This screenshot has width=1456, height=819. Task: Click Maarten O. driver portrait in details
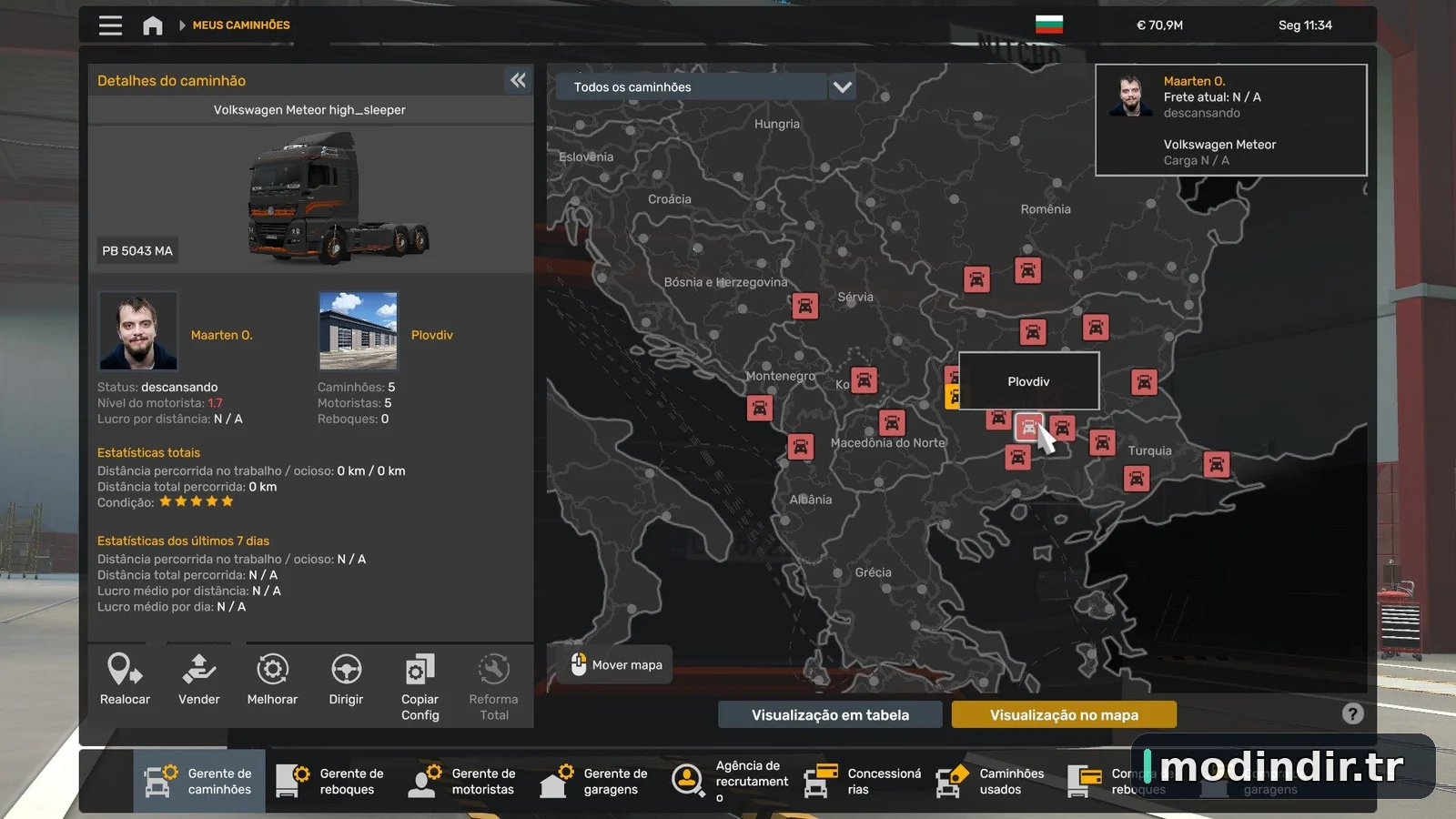point(138,330)
